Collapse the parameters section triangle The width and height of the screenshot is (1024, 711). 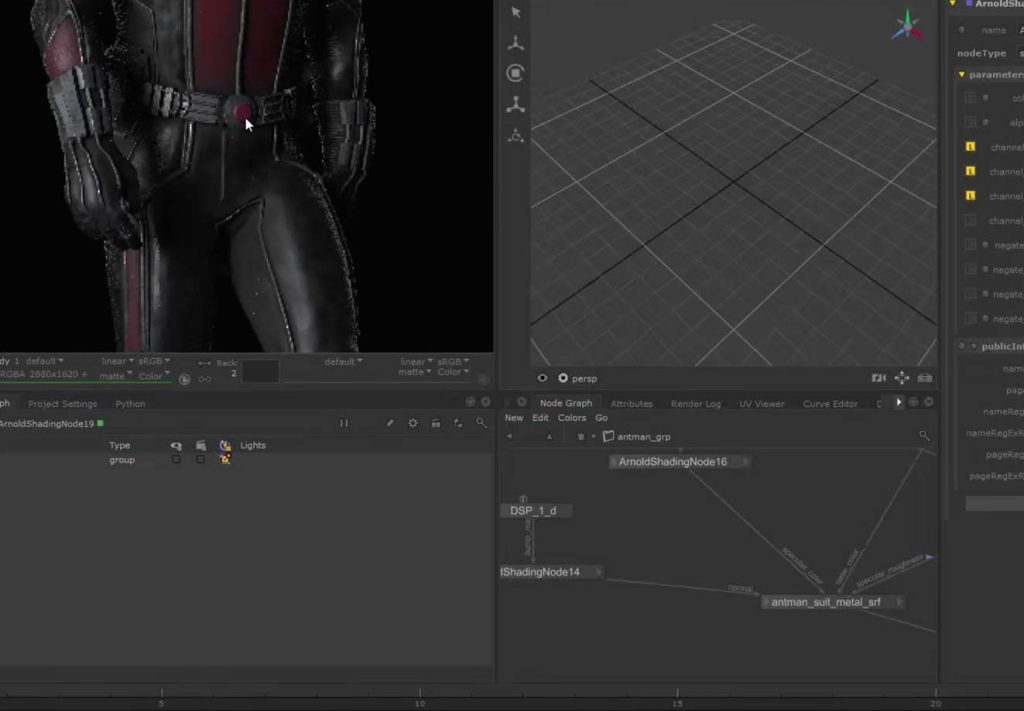(961, 75)
